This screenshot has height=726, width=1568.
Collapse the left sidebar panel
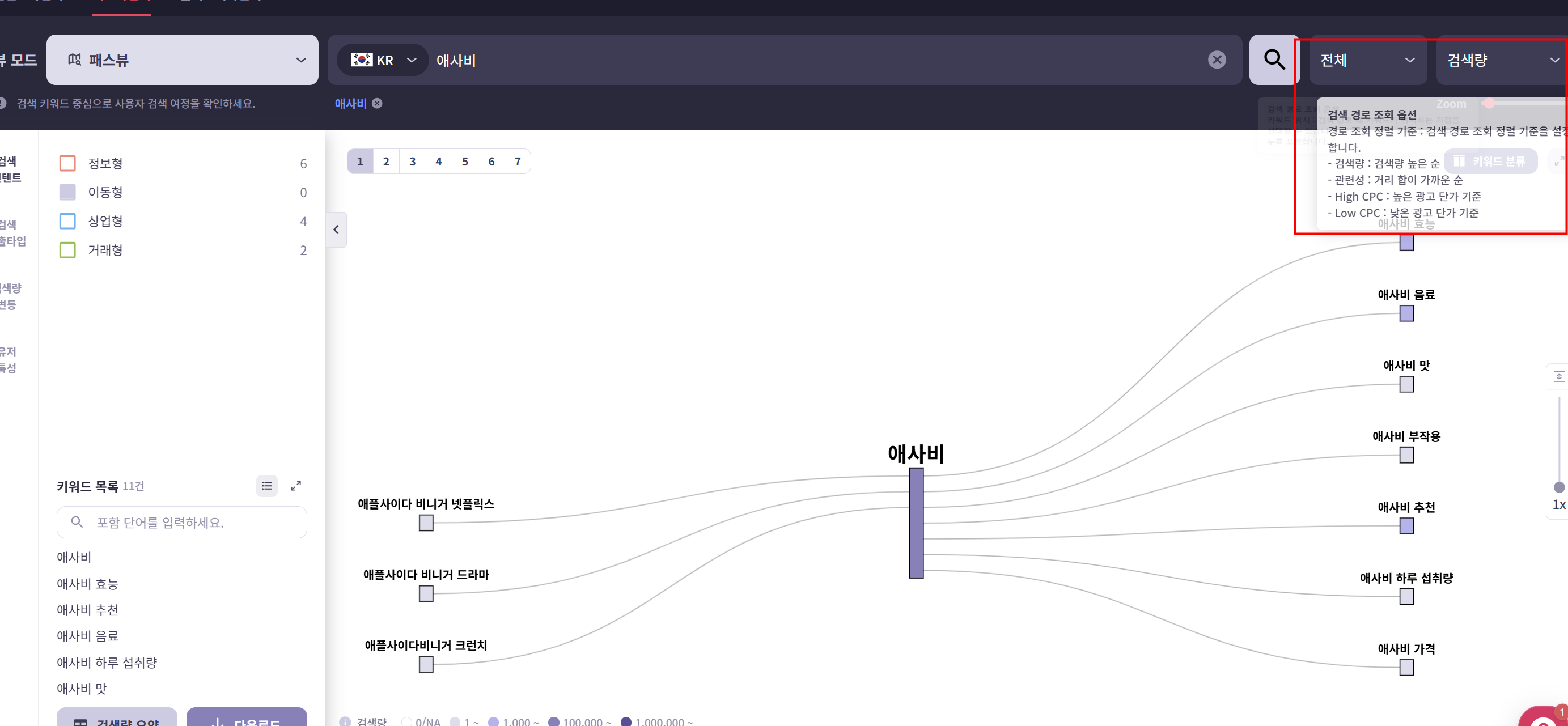pos(336,230)
